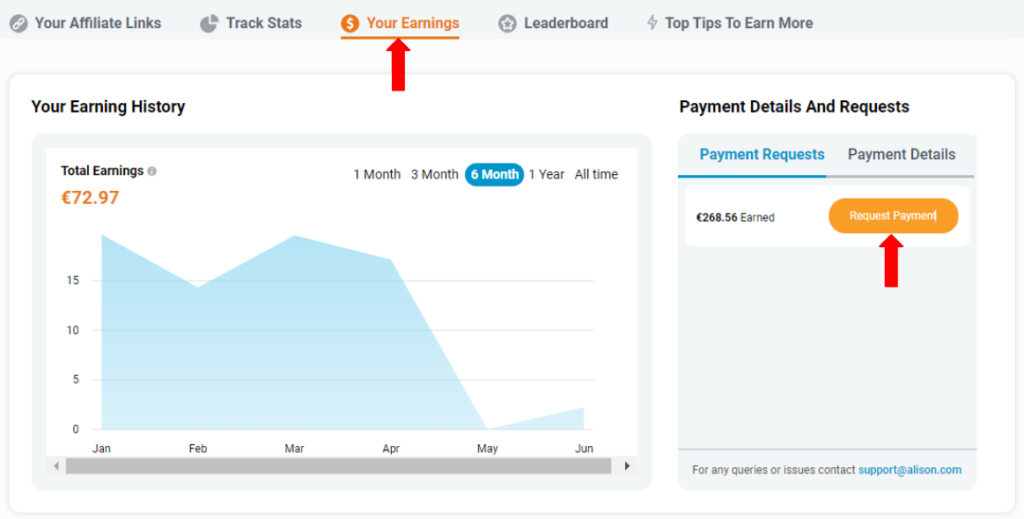Select the 6 Month time range

coord(494,175)
